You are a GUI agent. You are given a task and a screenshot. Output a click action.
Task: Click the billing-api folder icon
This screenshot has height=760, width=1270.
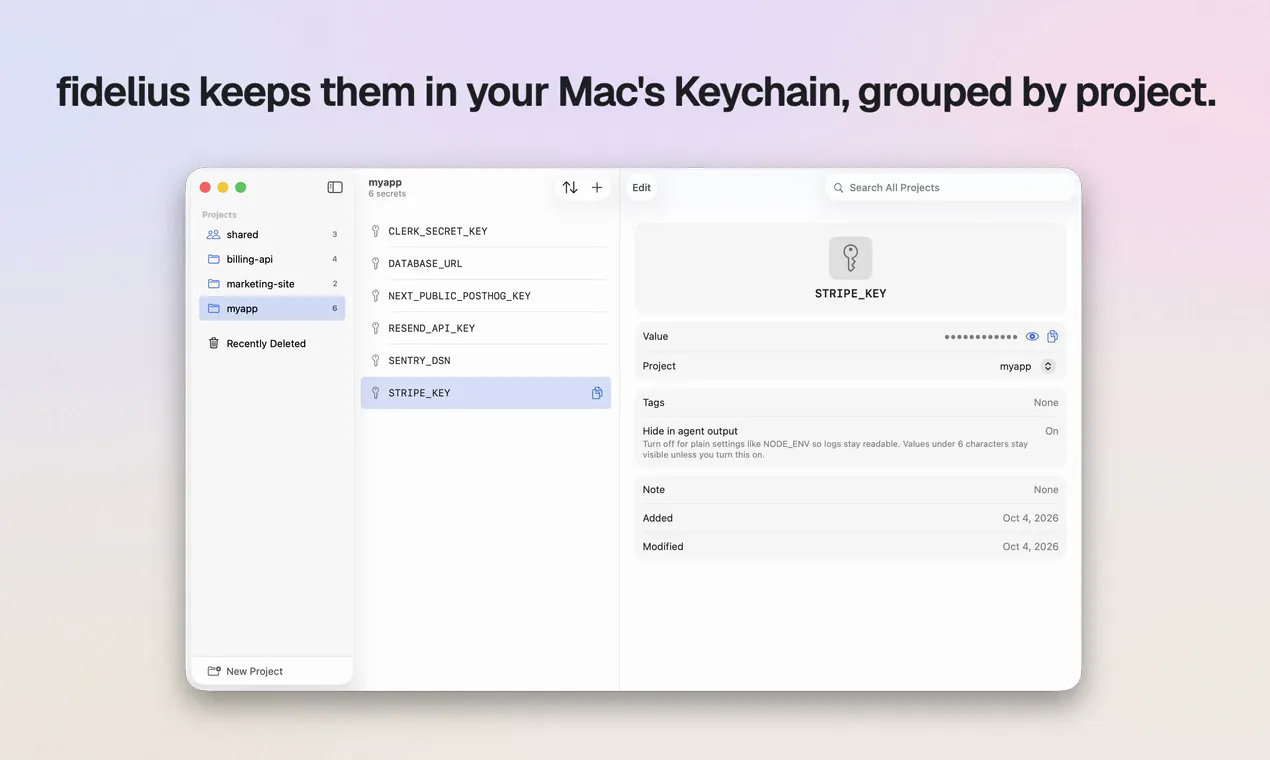tap(213, 259)
